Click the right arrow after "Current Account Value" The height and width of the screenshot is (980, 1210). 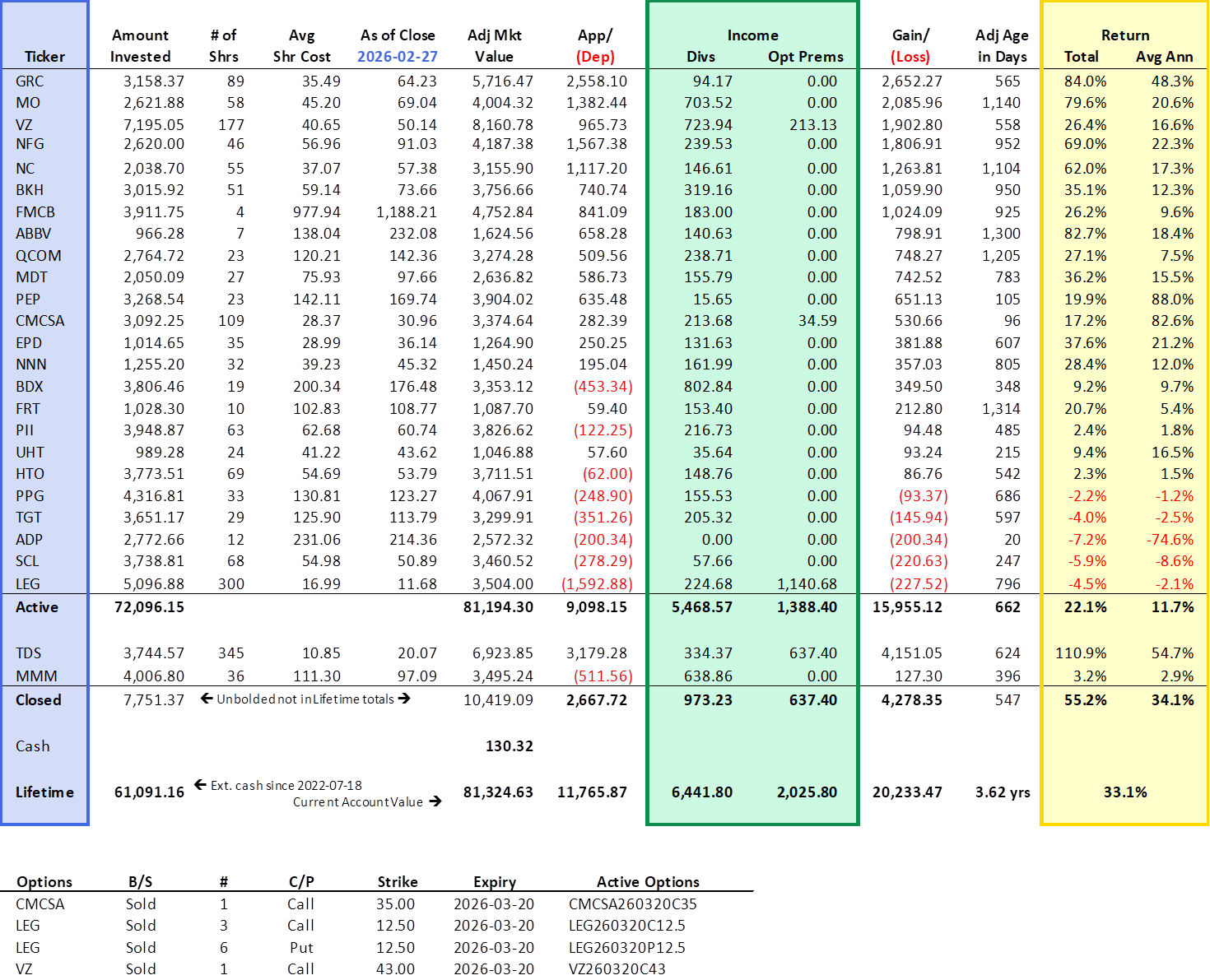pyautogui.click(x=435, y=801)
